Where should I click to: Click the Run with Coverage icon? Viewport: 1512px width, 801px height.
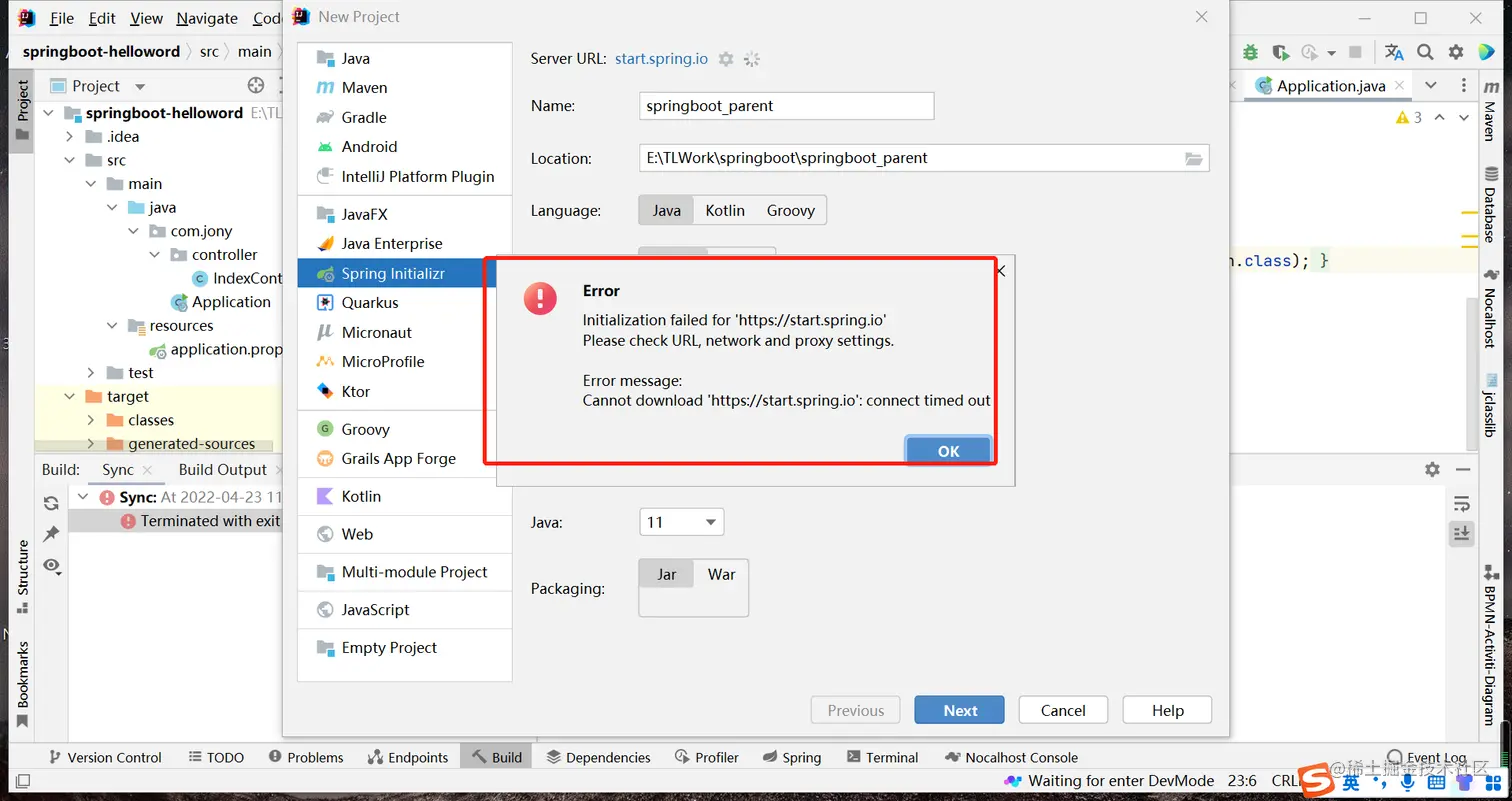(1280, 52)
